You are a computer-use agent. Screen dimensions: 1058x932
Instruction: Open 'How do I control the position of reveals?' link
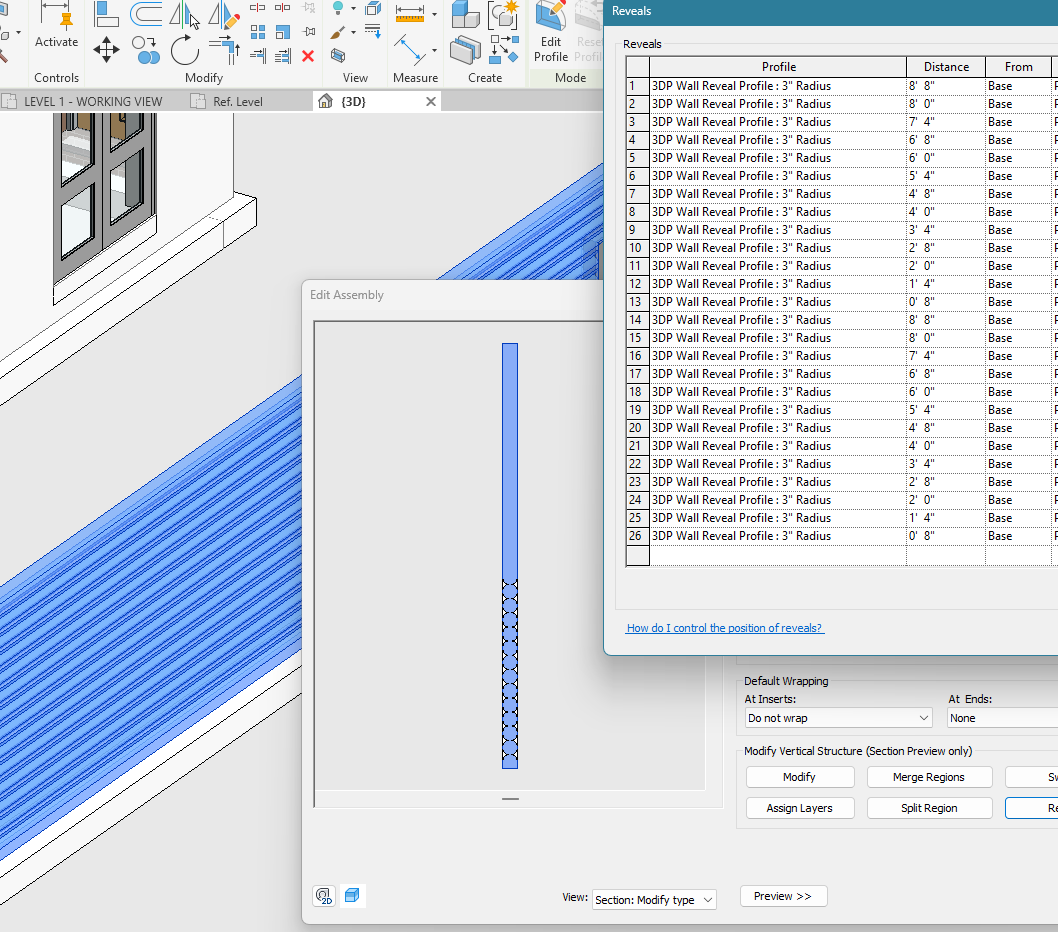pos(724,628)
